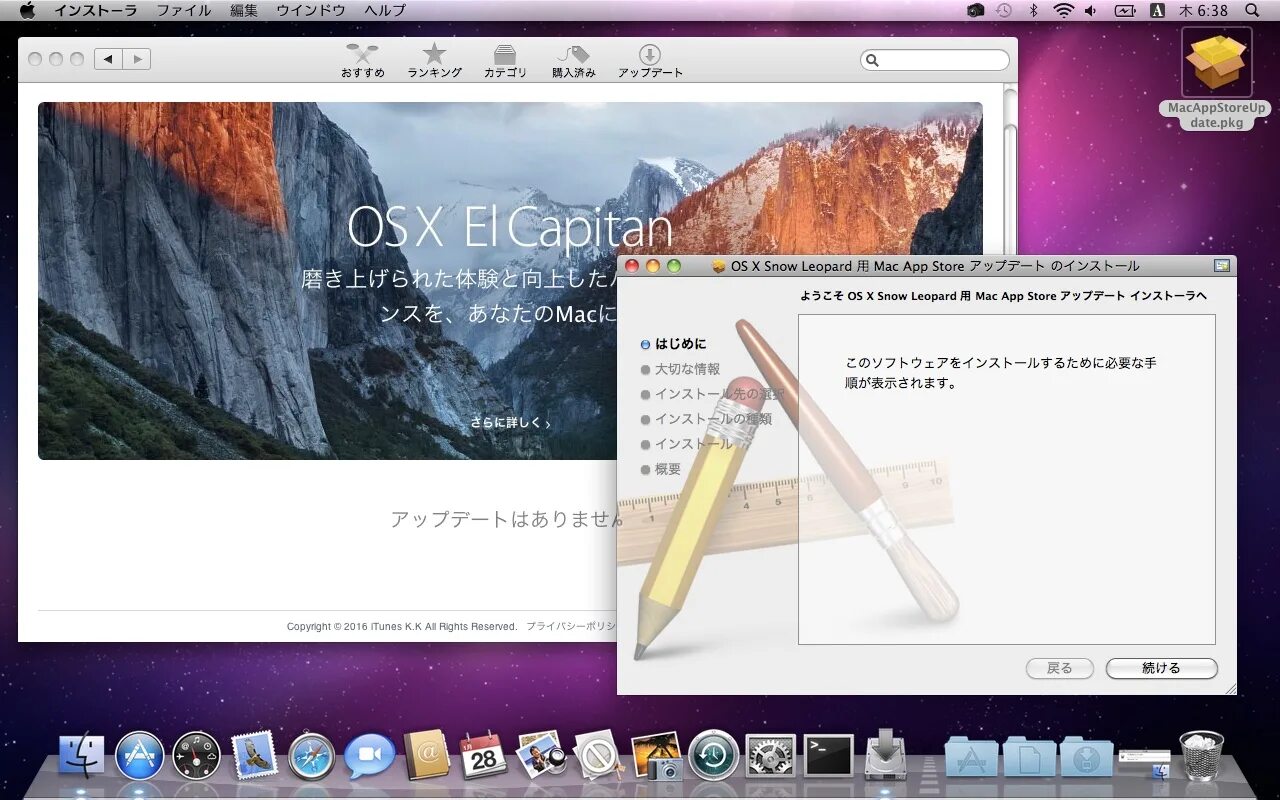Follow the さらに詳しく link on banner
Image resolution: width=1280 pixels, height=800 pixels.
click(x=510, y=423)
